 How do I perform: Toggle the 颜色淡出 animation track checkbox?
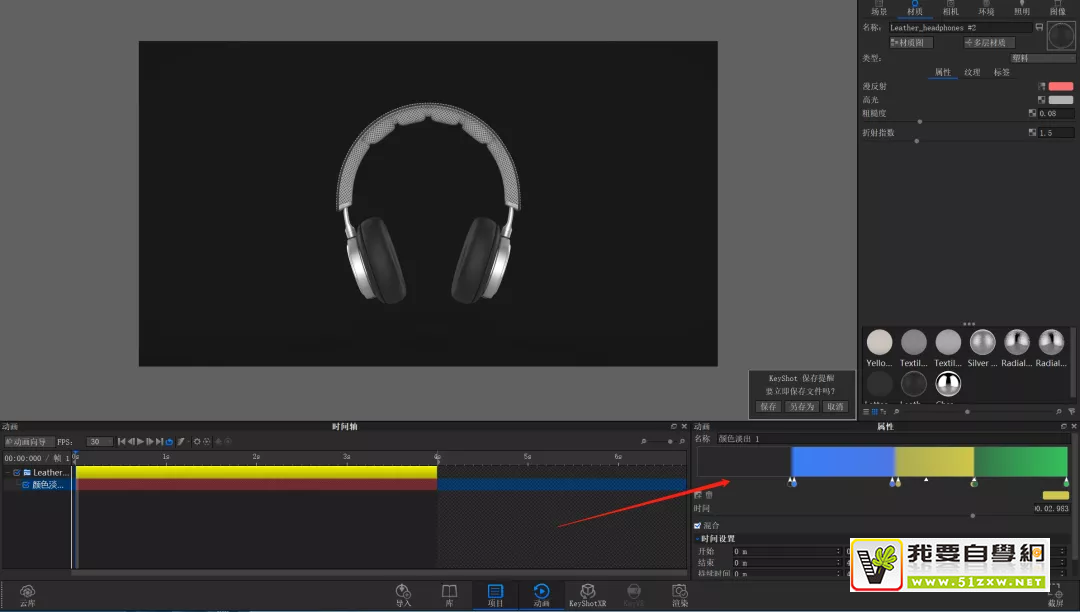(x=26, y=485)
